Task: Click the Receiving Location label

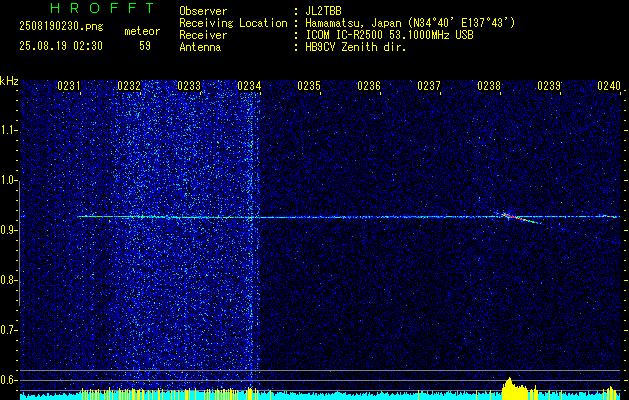Action: [233, 23]
